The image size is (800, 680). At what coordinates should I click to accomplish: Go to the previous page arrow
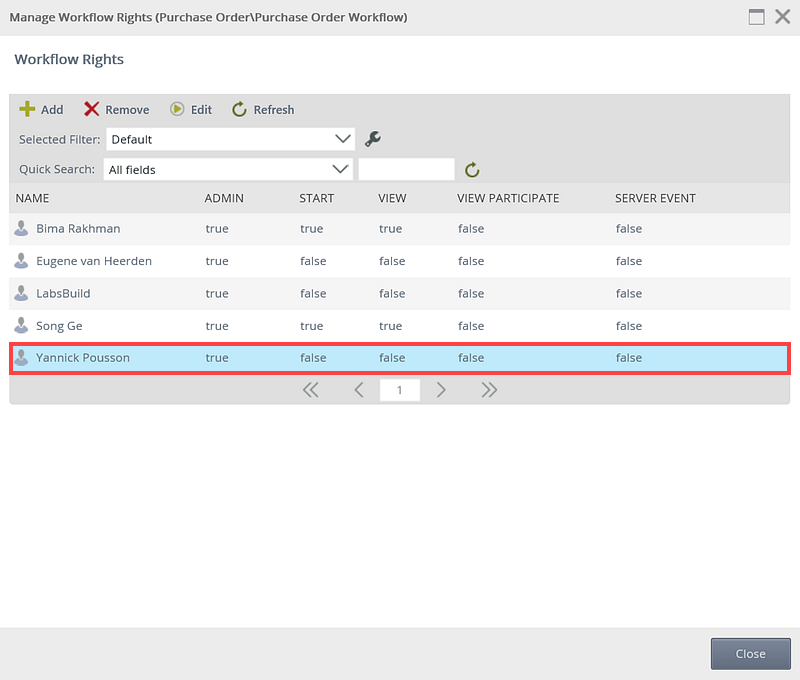[359, 390]
